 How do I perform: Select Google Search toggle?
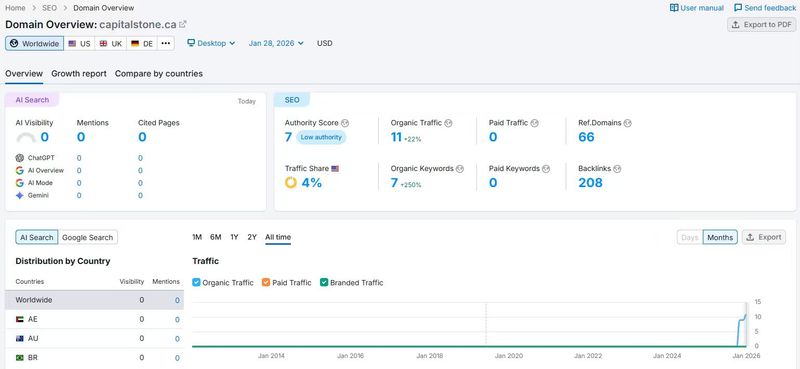(88, 237)
